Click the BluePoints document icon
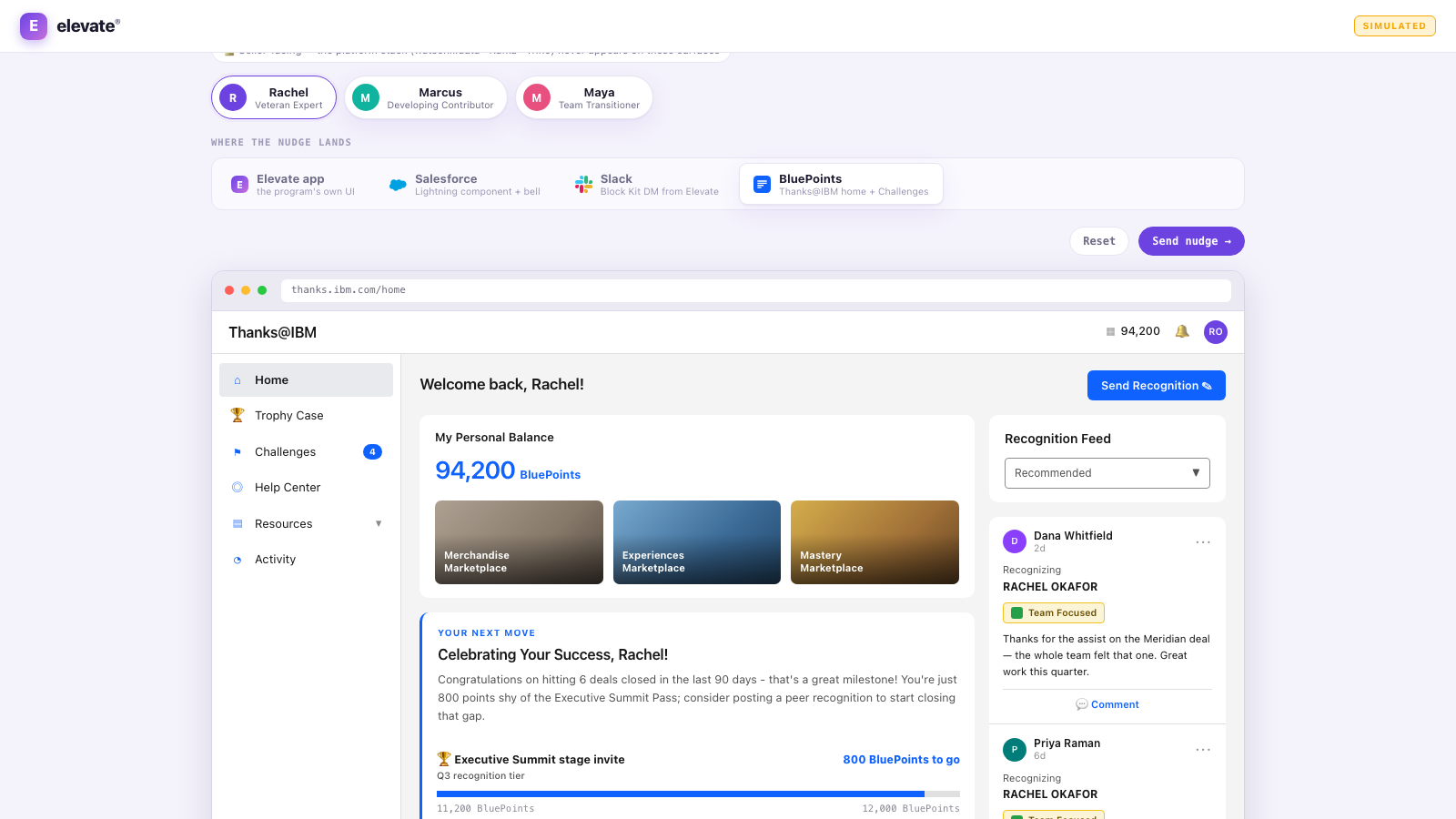Image resolution: width=1456 pixels, height=819 pixels. [x=762, y=185]
